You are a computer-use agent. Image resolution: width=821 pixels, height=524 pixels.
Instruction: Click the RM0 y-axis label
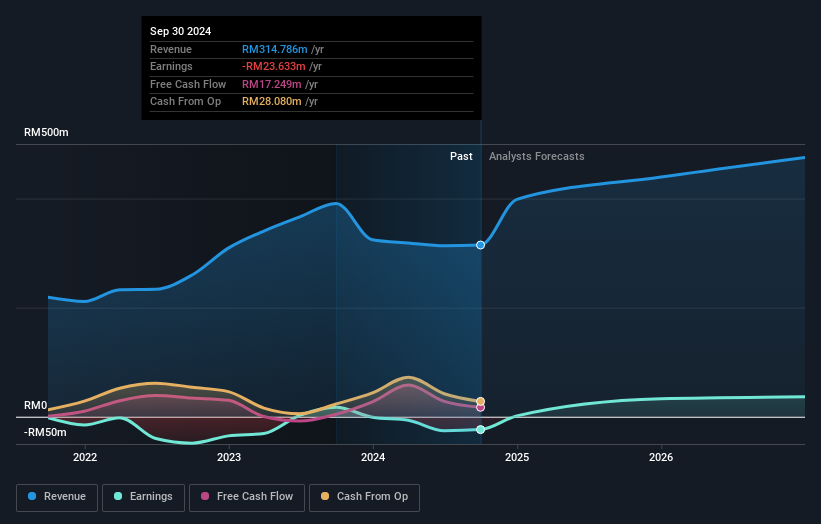pos(36,406)
